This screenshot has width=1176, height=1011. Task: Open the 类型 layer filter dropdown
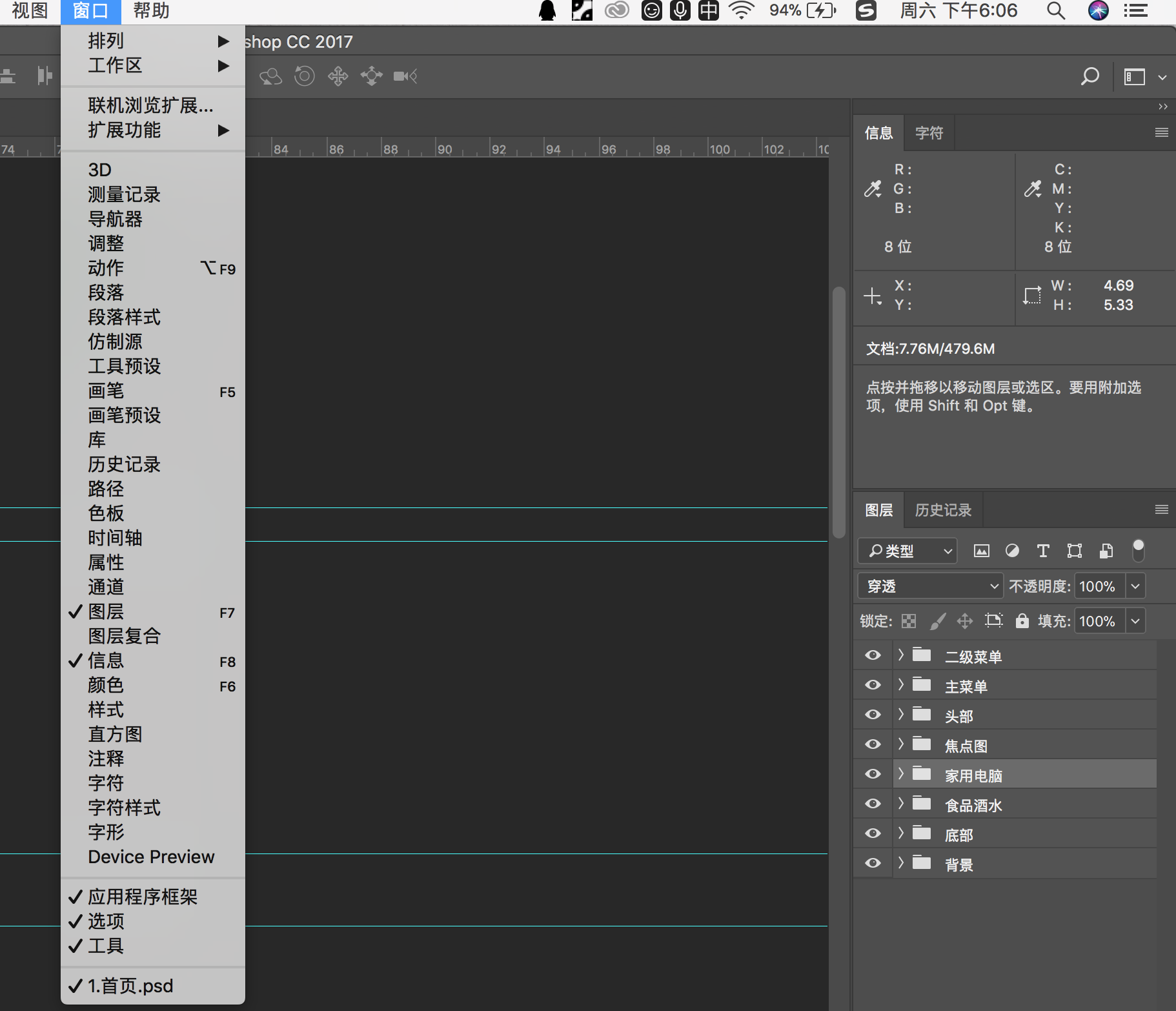pyautogui.click(x=906, y=551)
